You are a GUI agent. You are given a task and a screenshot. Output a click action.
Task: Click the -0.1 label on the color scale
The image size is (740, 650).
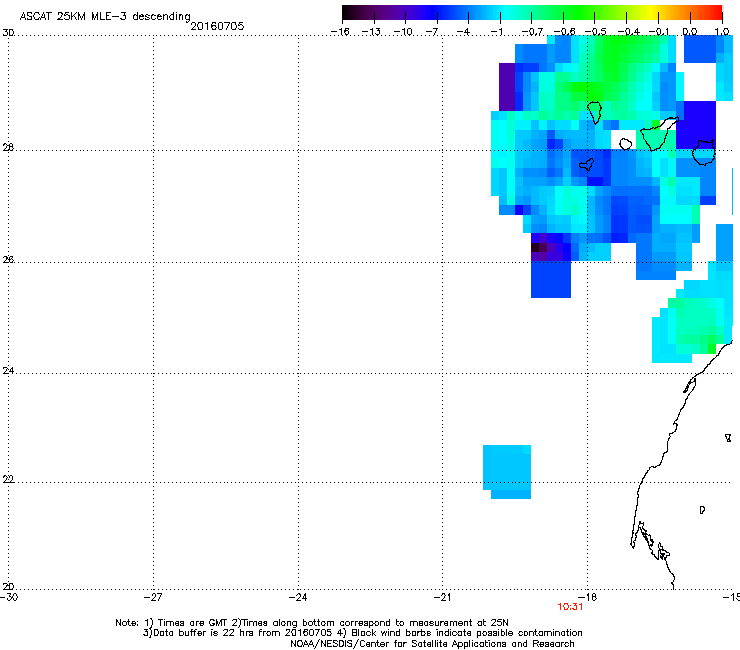(x=659, y=32)
